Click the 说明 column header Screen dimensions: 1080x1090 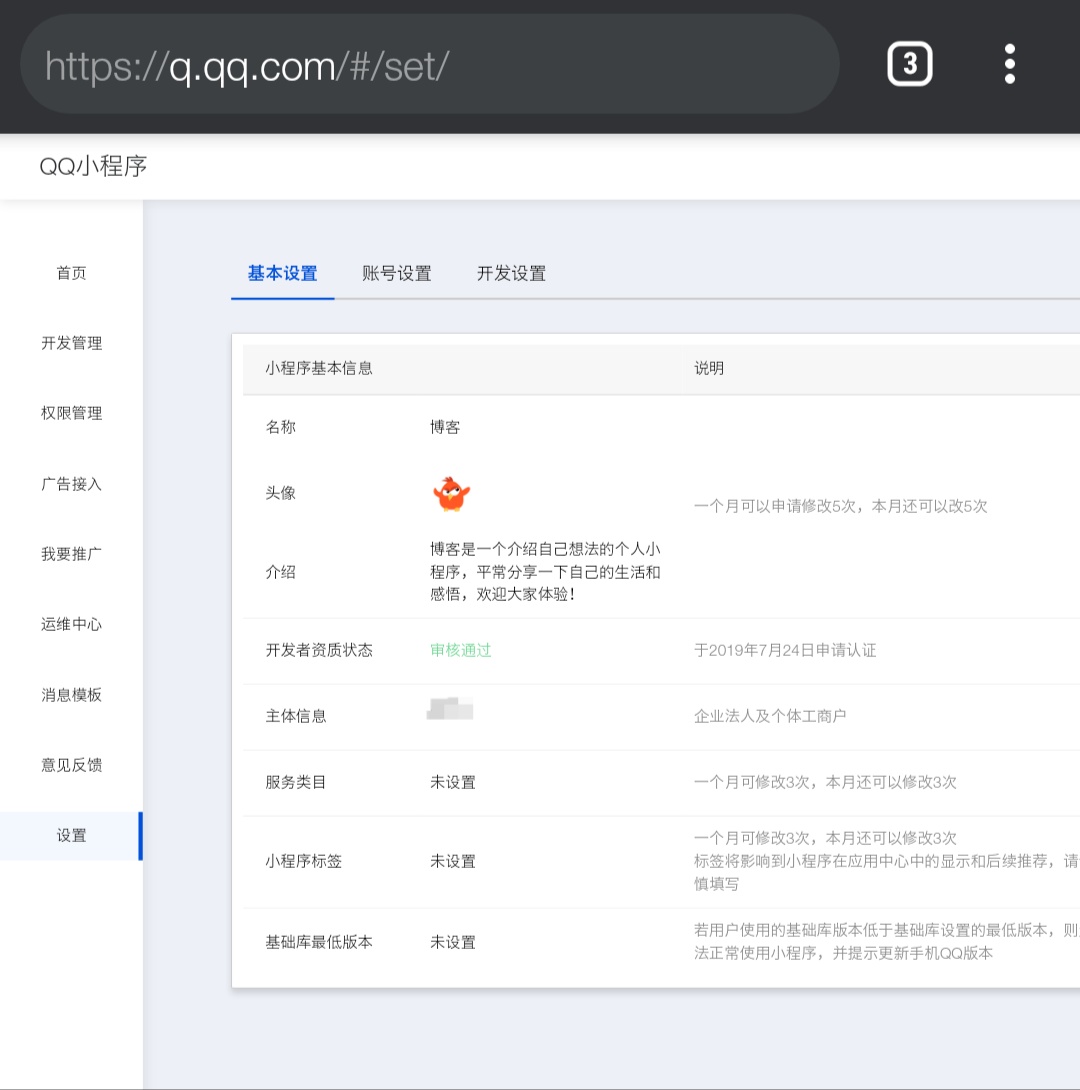point(709,368)
